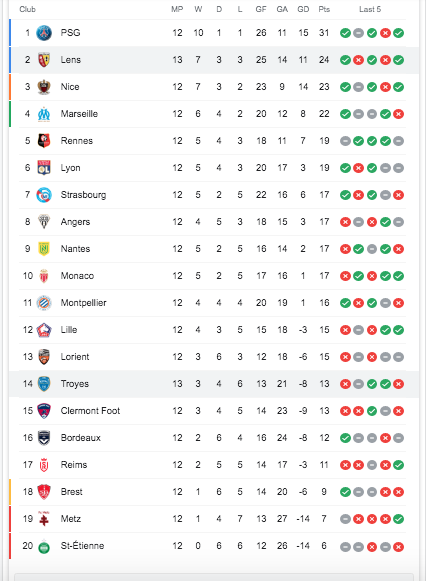Screen dimensions: 426x581
Task: Select the Nantes club crest
Action: tap(44, 249)
